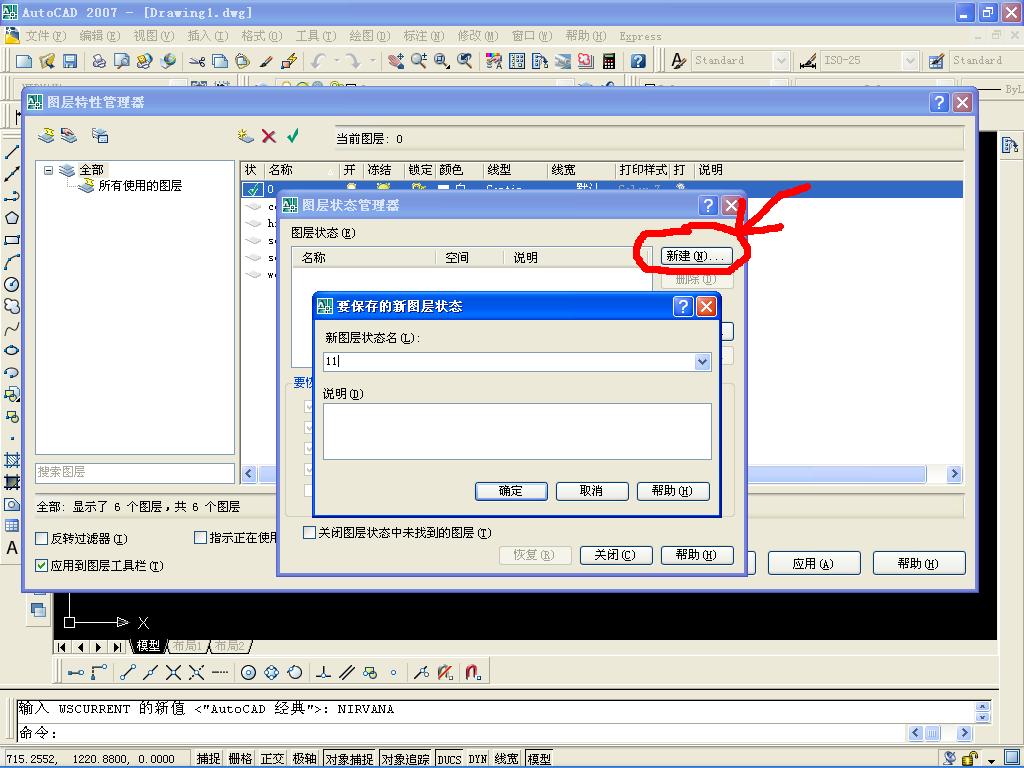Click 取消 in the new layer state dialog

[x=592, y=491]
